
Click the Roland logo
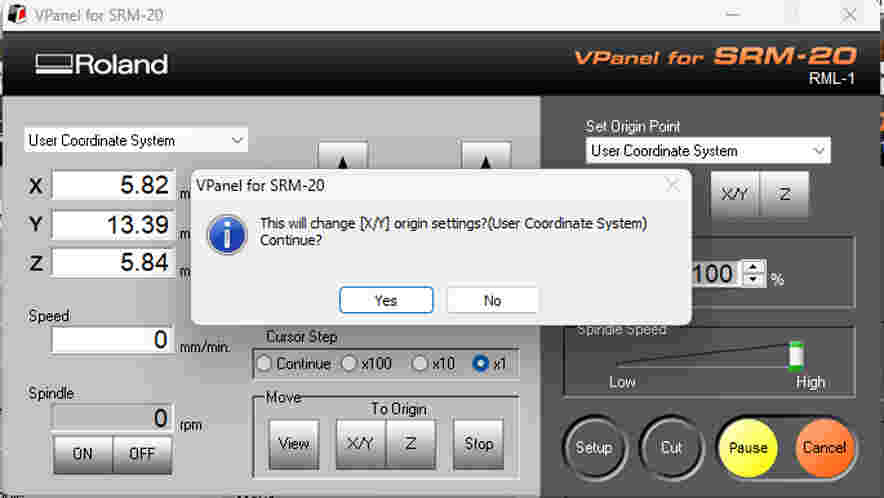(x=101, y=64)
